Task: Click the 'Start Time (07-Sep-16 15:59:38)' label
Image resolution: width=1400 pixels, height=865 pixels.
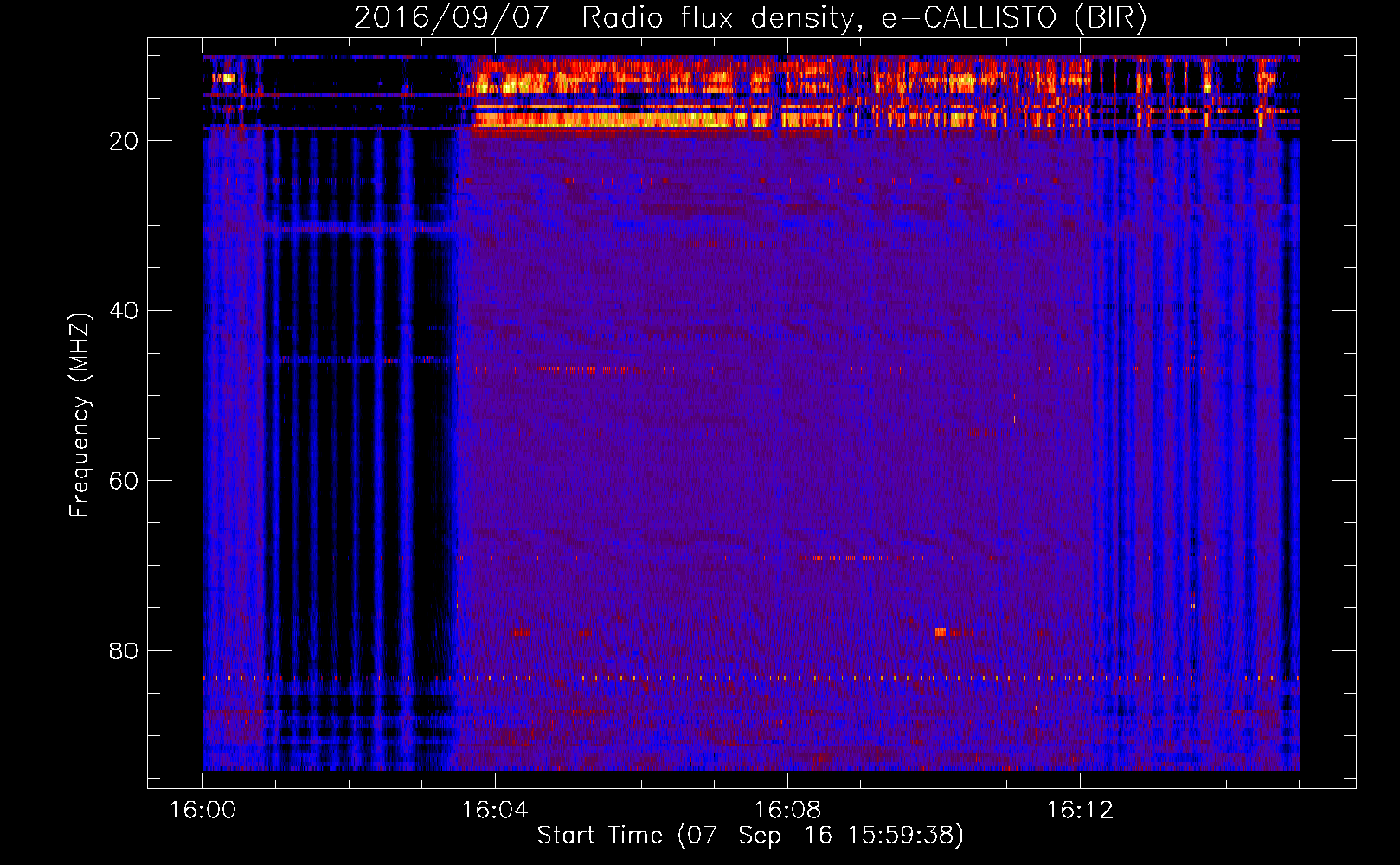Action: 750,836
